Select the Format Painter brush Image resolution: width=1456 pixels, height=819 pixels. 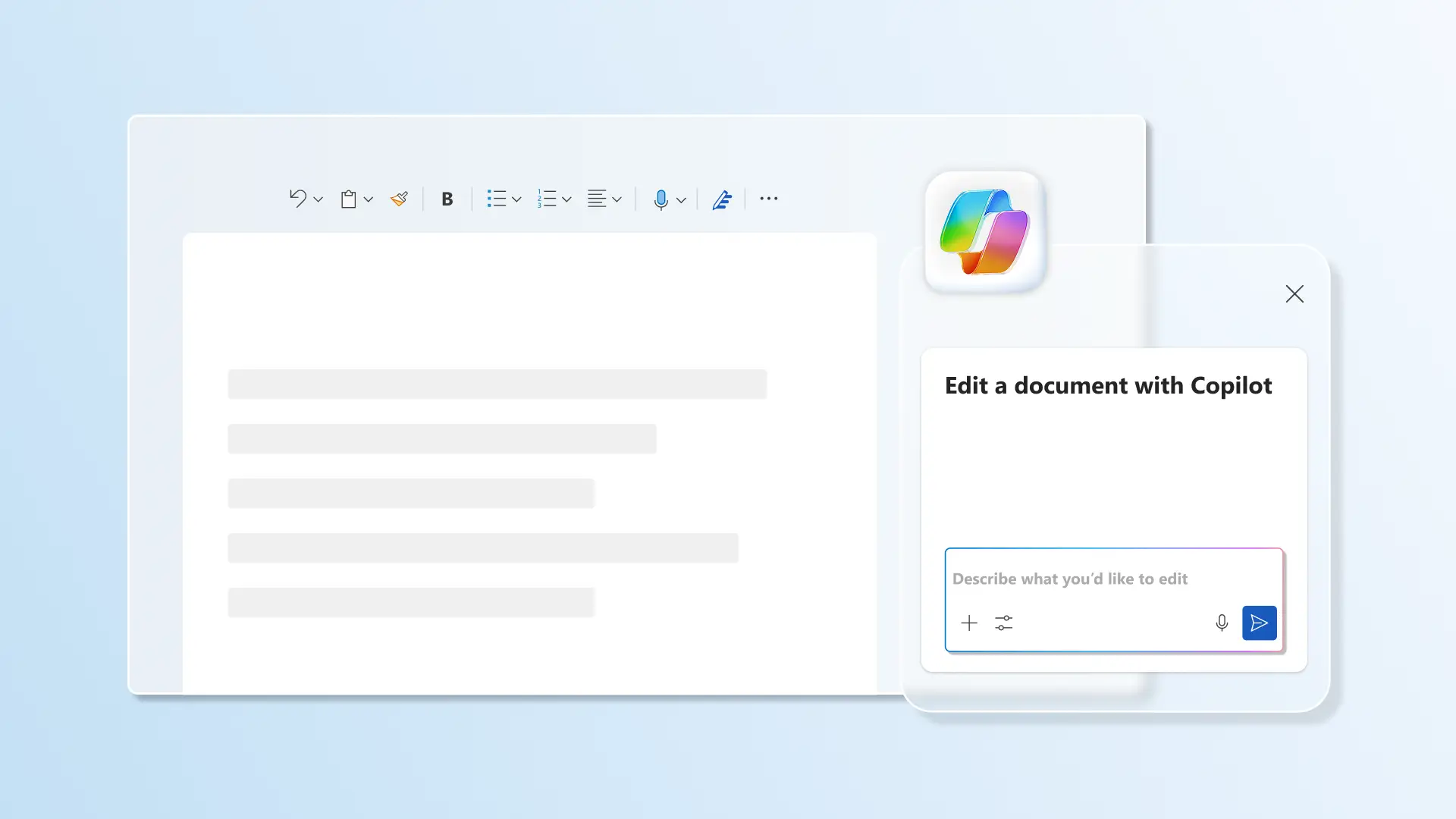[400, 199]
